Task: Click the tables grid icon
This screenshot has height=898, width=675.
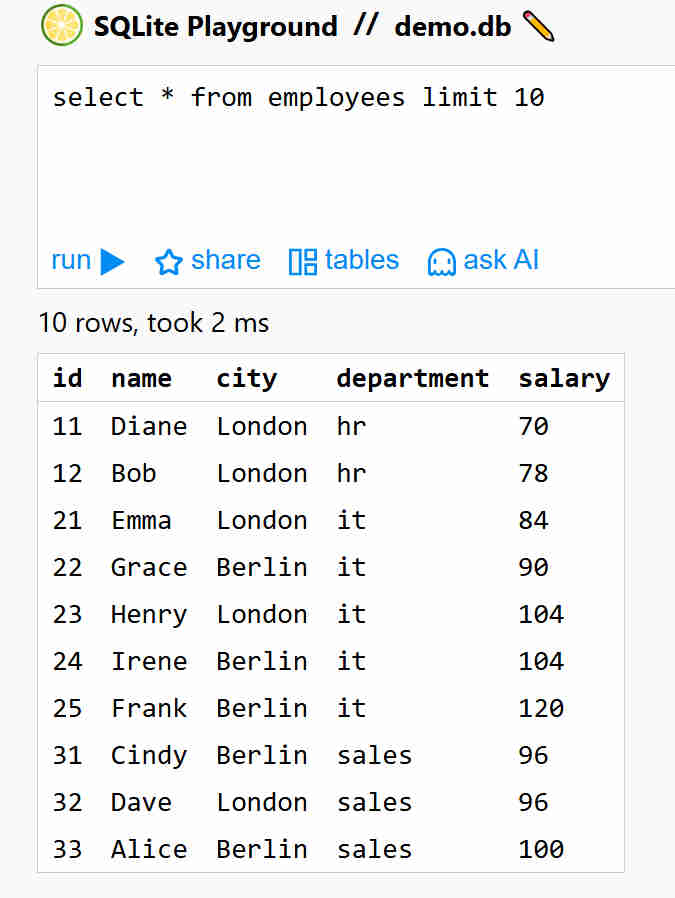Action: [303, 262]
